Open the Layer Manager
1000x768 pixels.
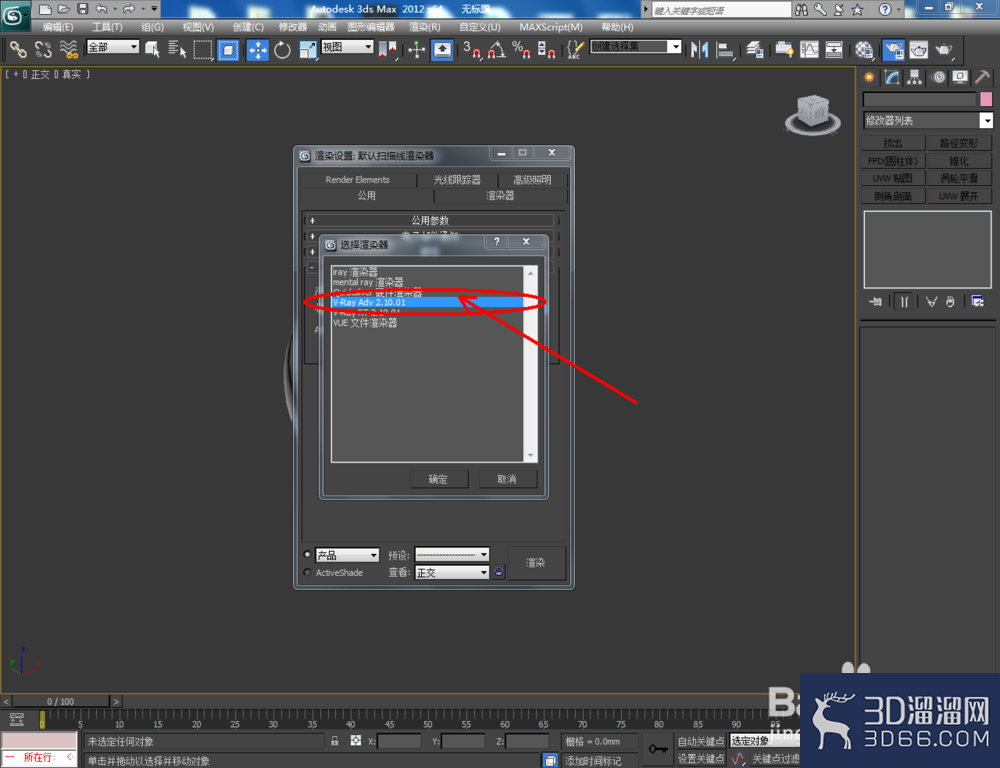point(754,49)
